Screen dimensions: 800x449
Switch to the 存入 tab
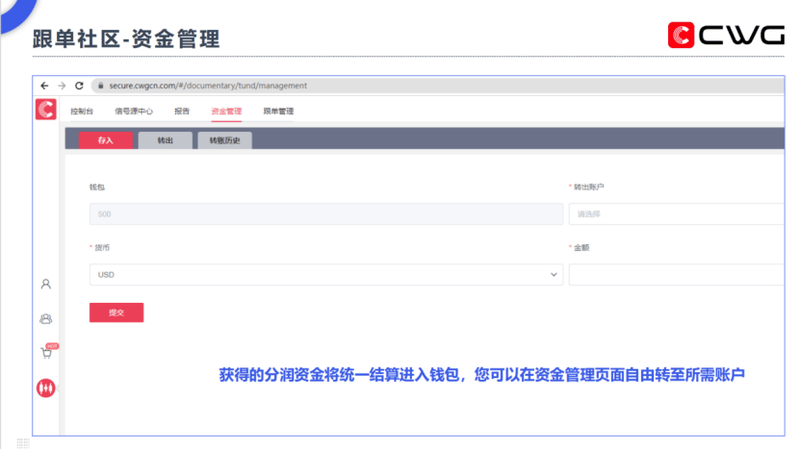point(106,140)
